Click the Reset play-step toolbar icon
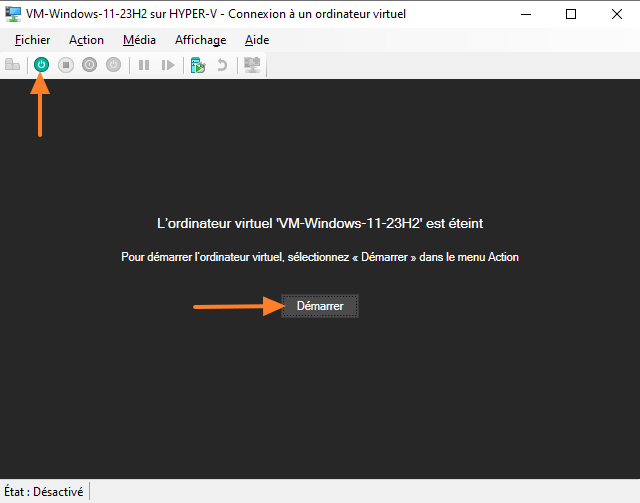 pos(168,65)
